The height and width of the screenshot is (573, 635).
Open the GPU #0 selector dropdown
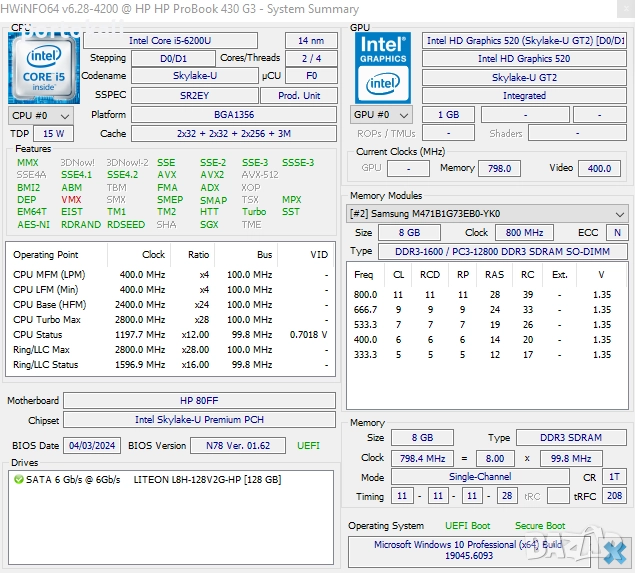[381, 115]
